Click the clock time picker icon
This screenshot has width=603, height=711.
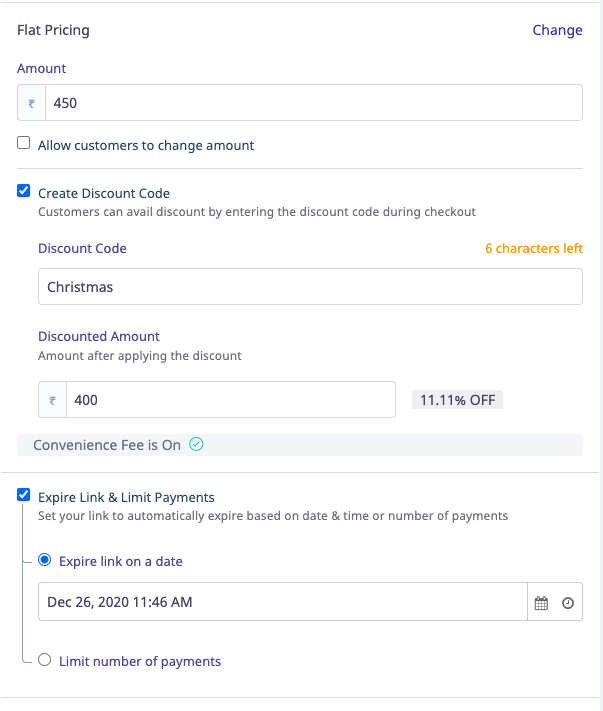tap(568, 603)
